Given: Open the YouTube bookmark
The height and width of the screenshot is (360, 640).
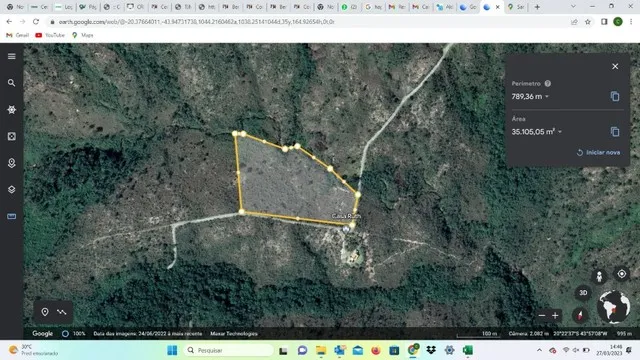Looking at the screenshot, I should tap(50, 35).
